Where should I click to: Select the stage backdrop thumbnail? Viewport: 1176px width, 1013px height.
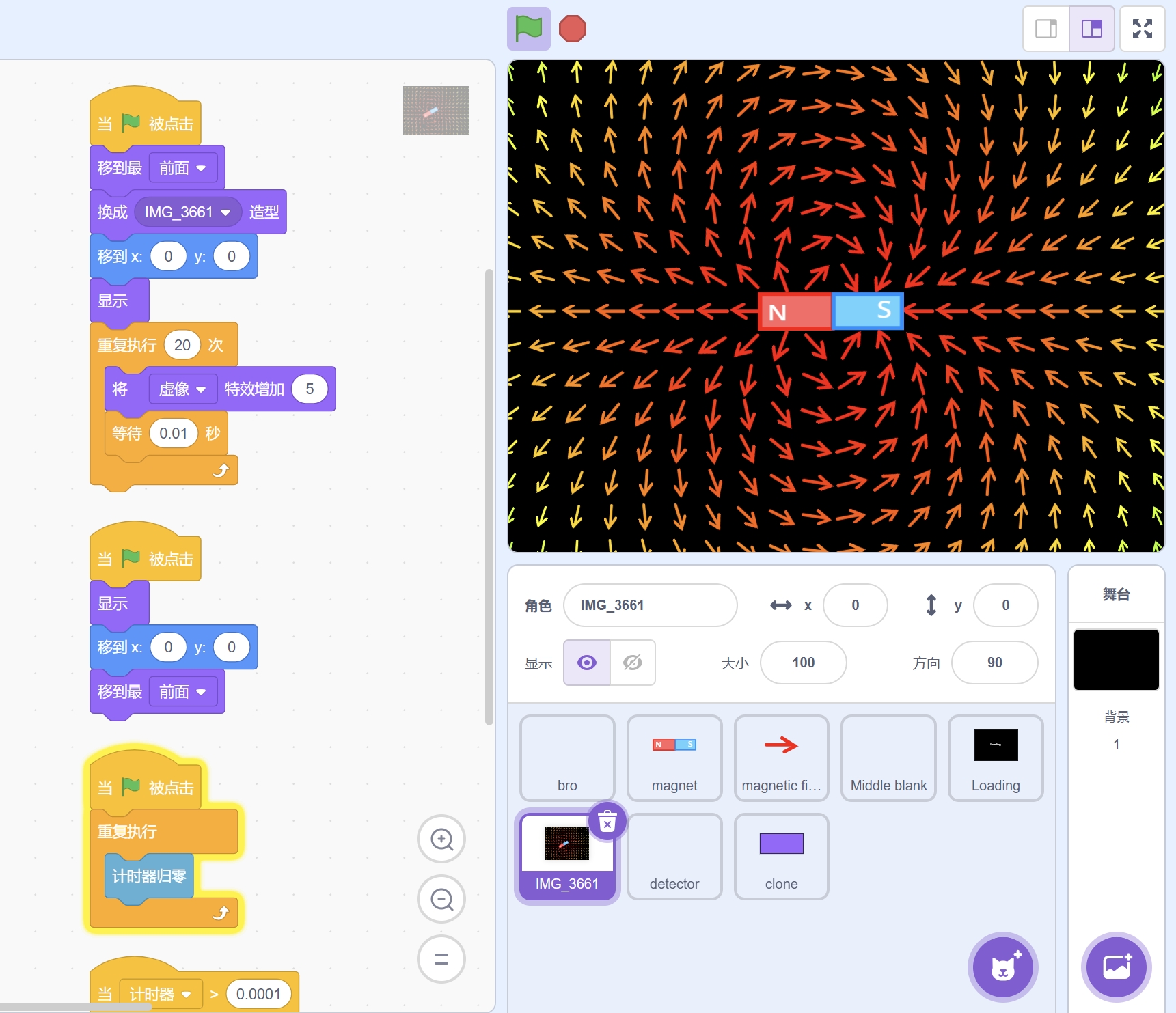pyautogui.click(x=1116, y=660)
